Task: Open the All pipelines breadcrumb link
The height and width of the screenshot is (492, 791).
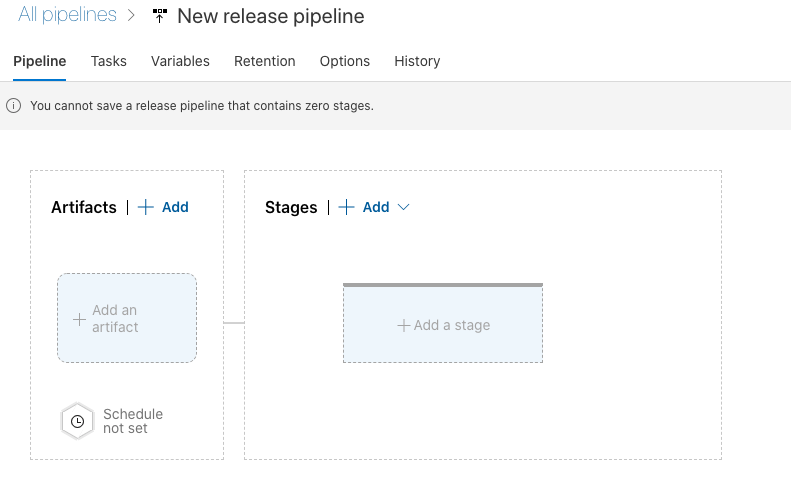Action: [67, 16]
